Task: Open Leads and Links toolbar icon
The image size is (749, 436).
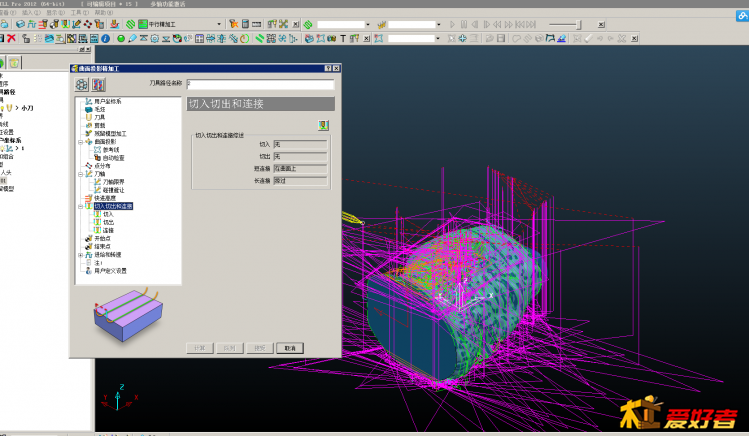Action: click(x=65, y=24)
